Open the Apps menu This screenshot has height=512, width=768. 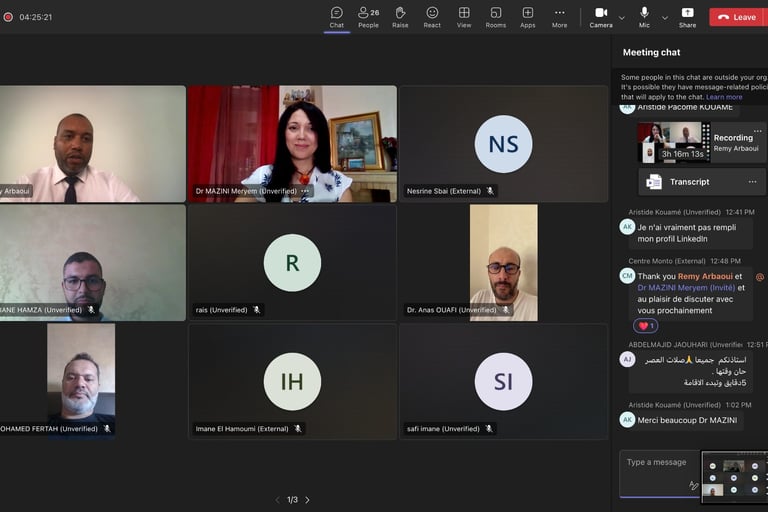[x=528, y=17]
